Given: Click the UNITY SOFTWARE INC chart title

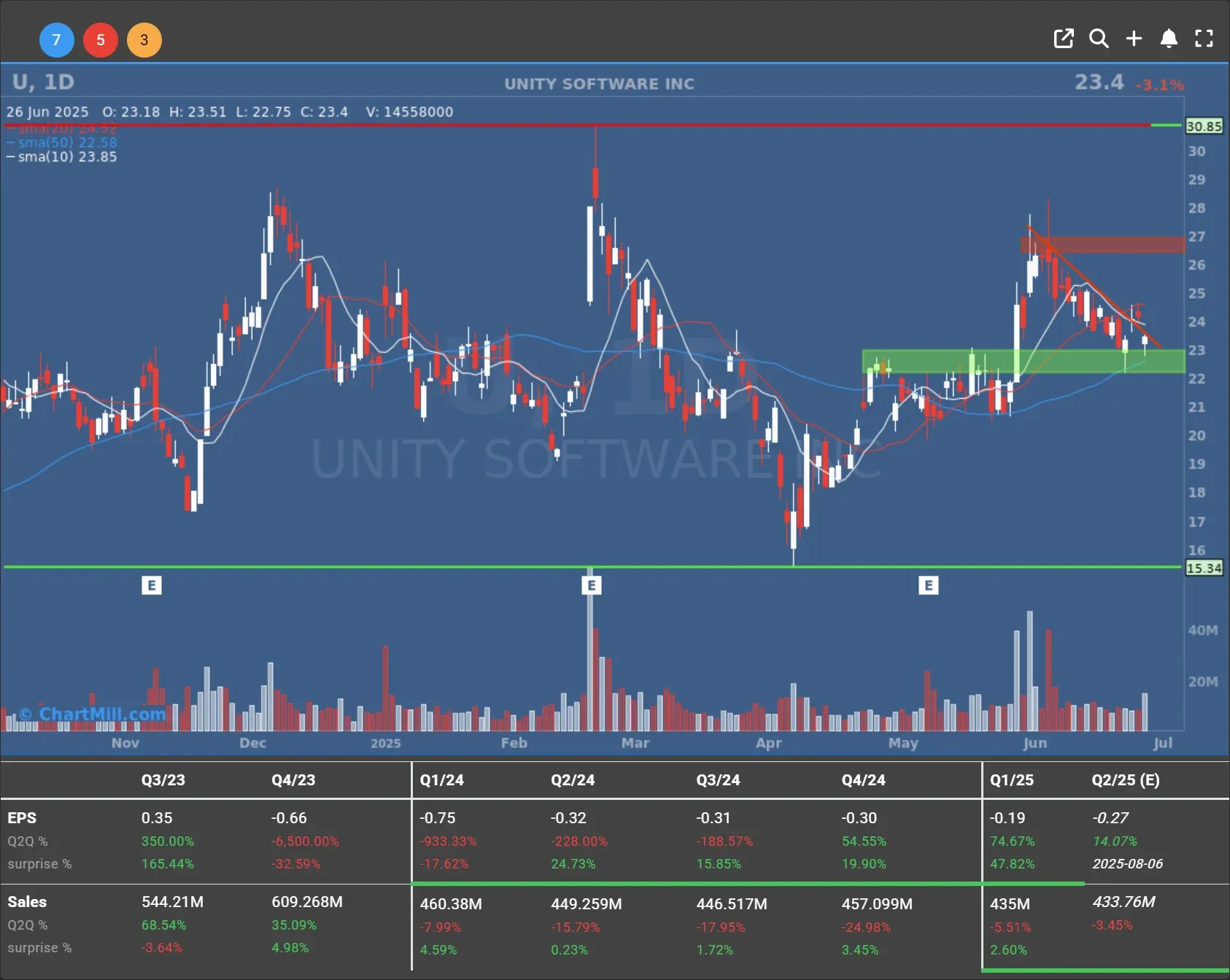Looking at the screenshot, I should pyautogui.click(x=599, y=84).
